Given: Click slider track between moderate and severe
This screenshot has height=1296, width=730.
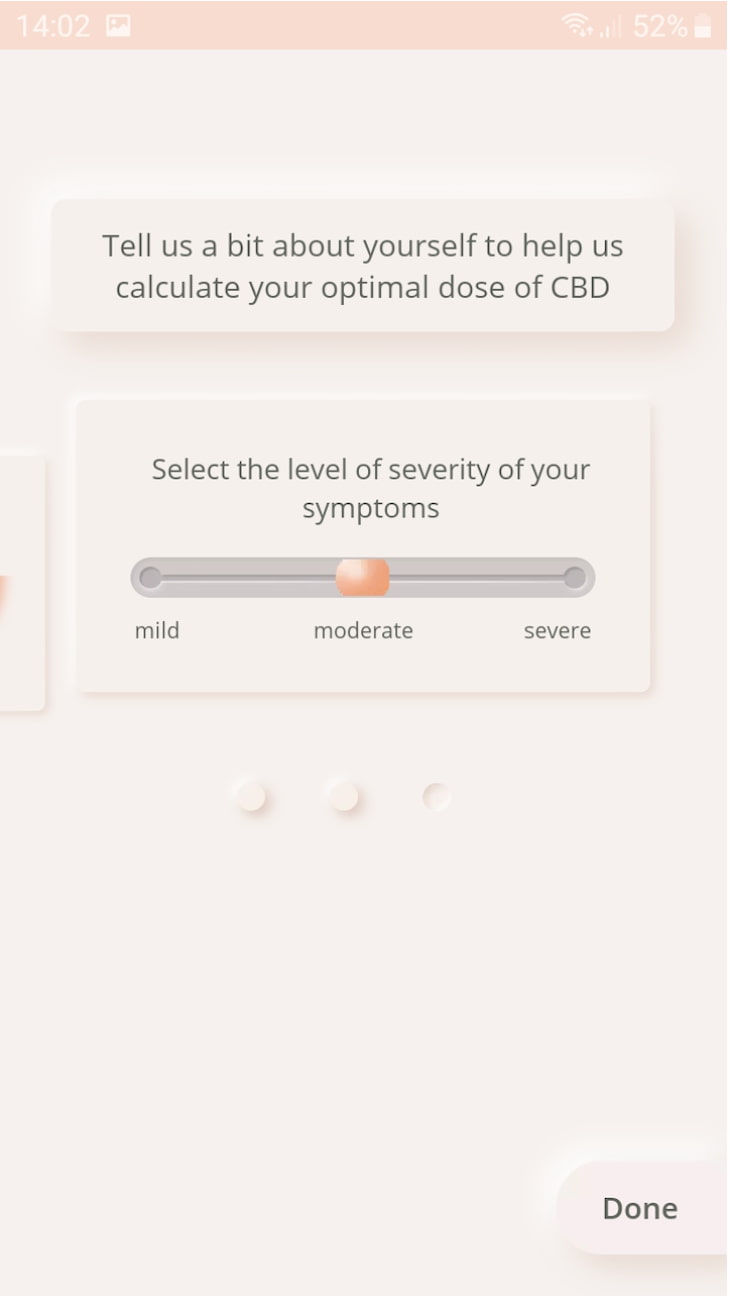Looking at the screenshot, I should coord(478,577).
